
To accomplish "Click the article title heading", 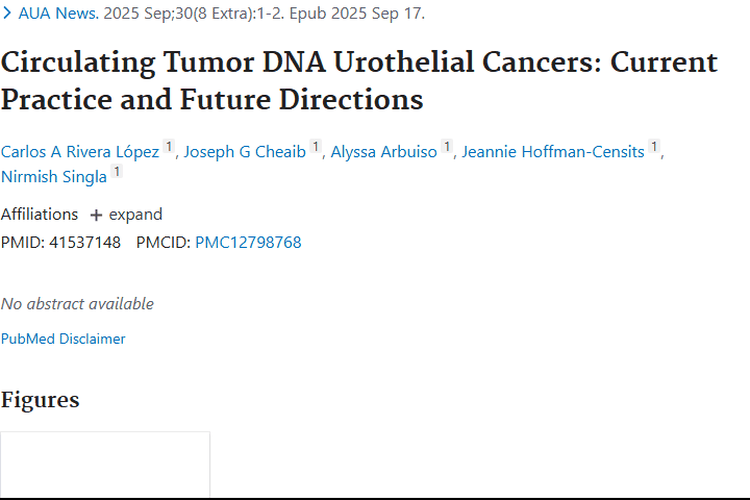I will pyautogui.click(x=359, y=80).
